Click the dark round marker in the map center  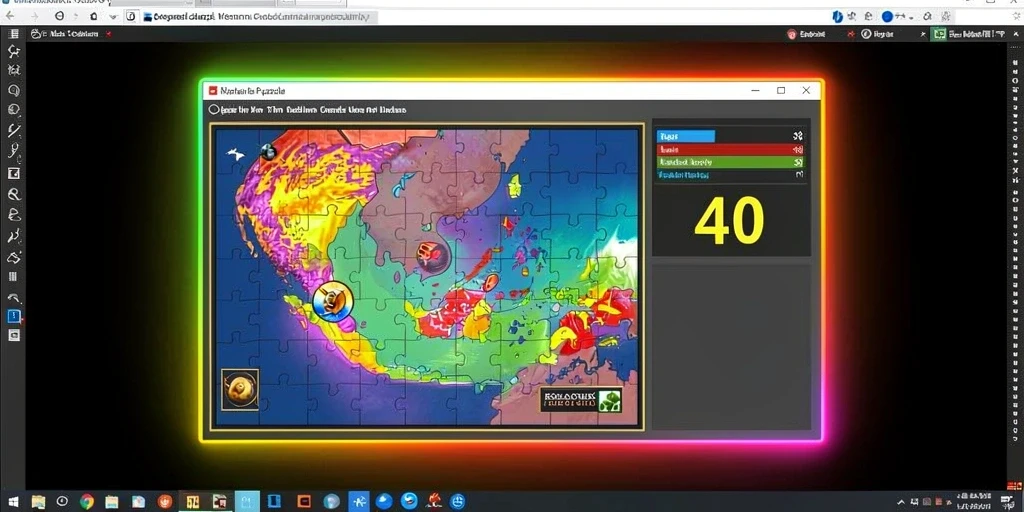(432, 256)
